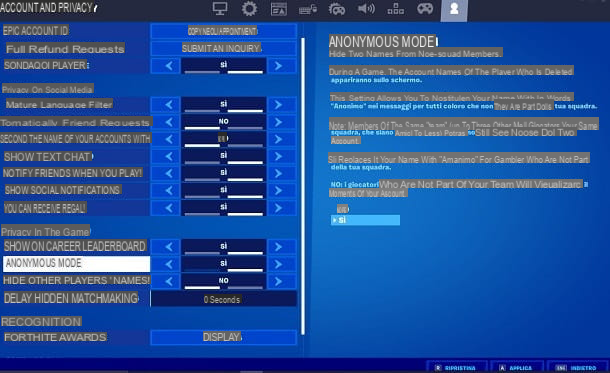Select the Anonymous Mode setting row

pos(76,264)
